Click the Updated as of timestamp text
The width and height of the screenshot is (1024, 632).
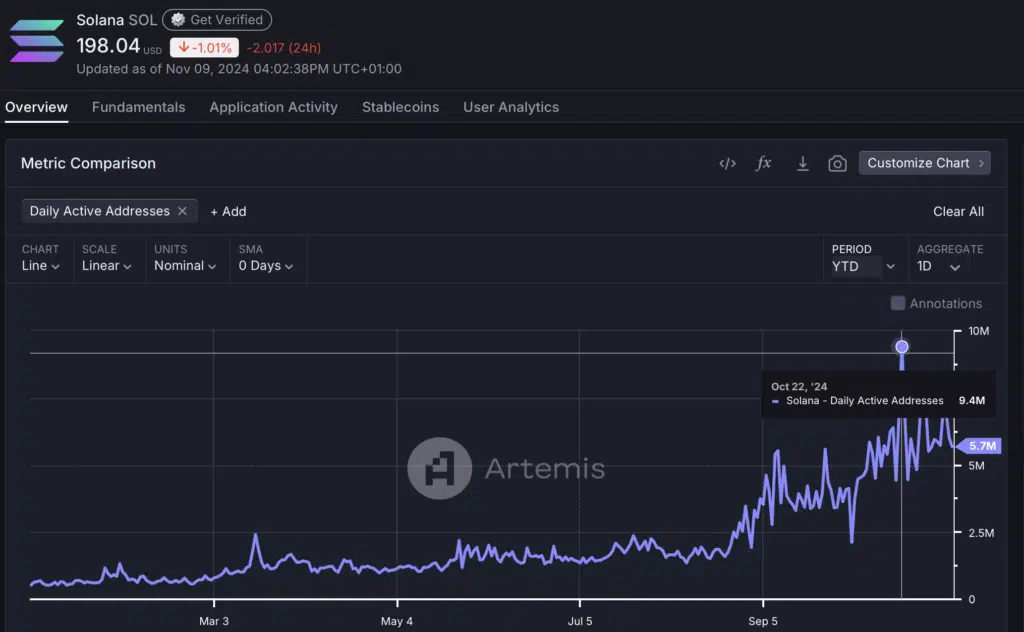239,69
